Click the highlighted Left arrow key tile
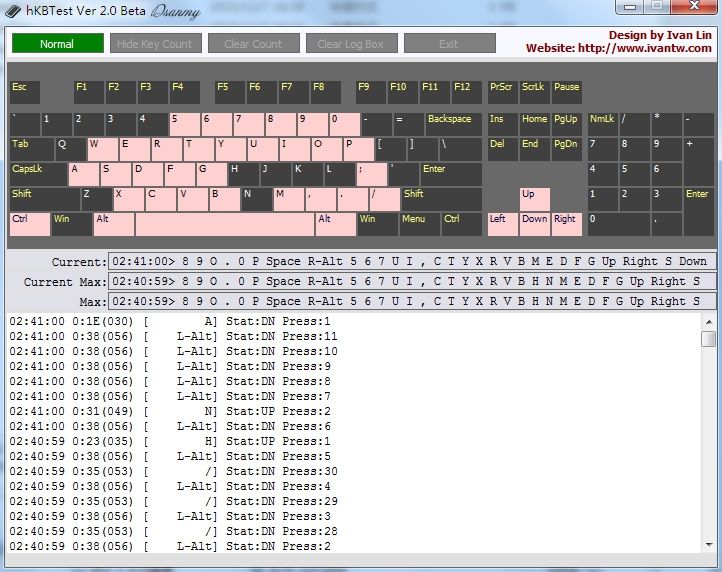This screenshot has height=572, width=722. click(502, 224)
